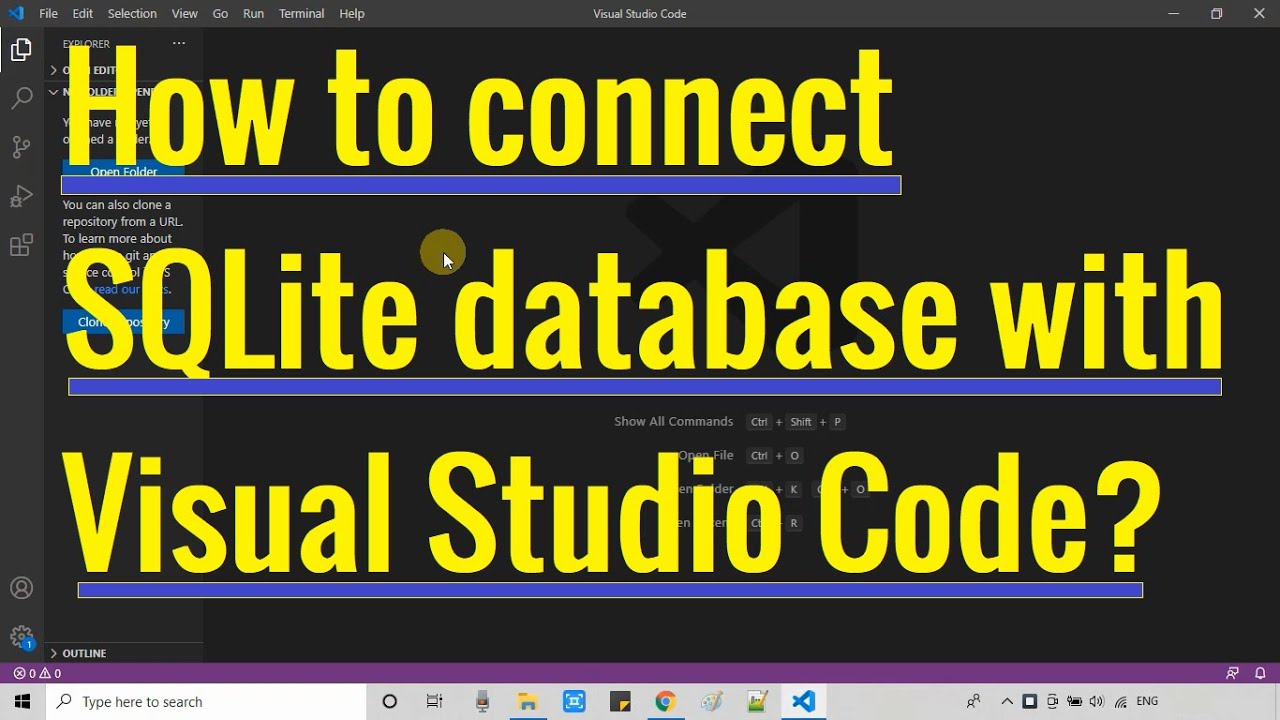Show errors and warnings in status bar
Viewport: 1280px width, 720px height.
tap(37, 673)
